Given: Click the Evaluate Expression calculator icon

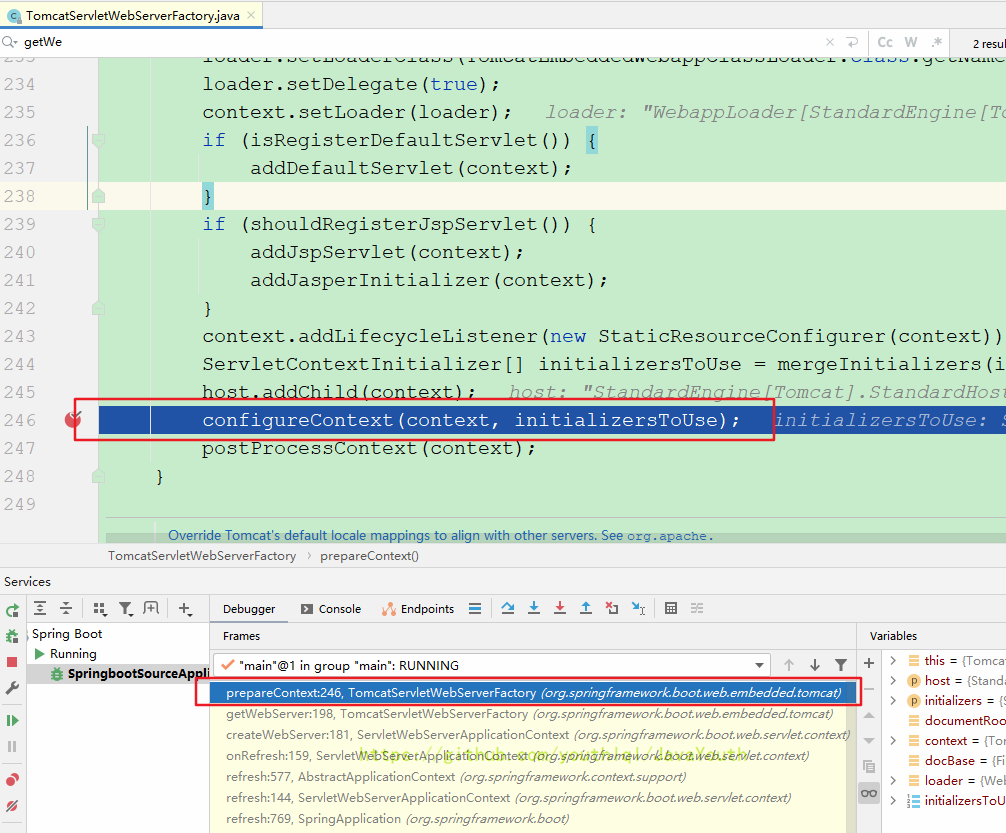Looking at the screenshot, I should pos(671,608).
